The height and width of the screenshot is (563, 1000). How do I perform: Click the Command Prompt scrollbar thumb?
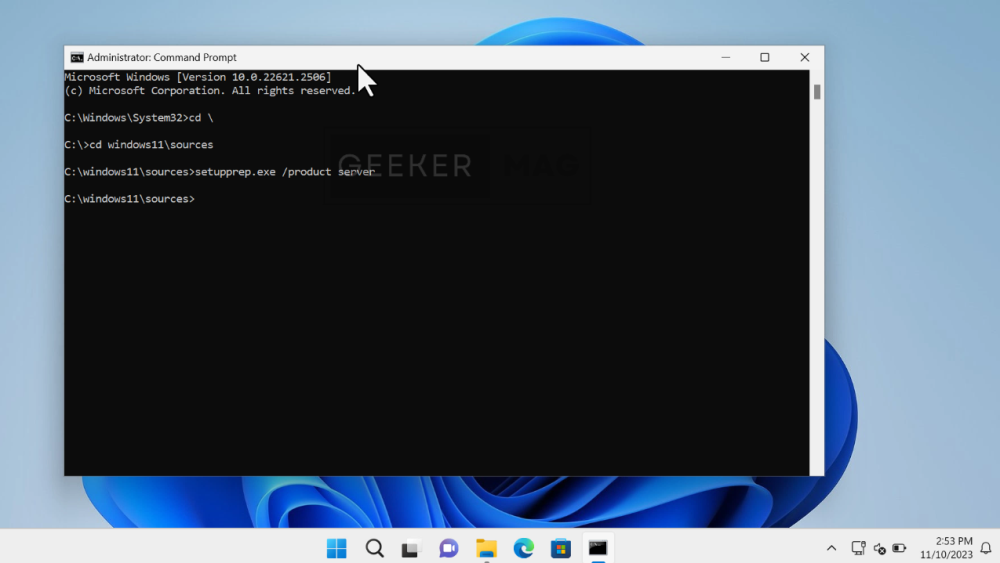point(817,92)
